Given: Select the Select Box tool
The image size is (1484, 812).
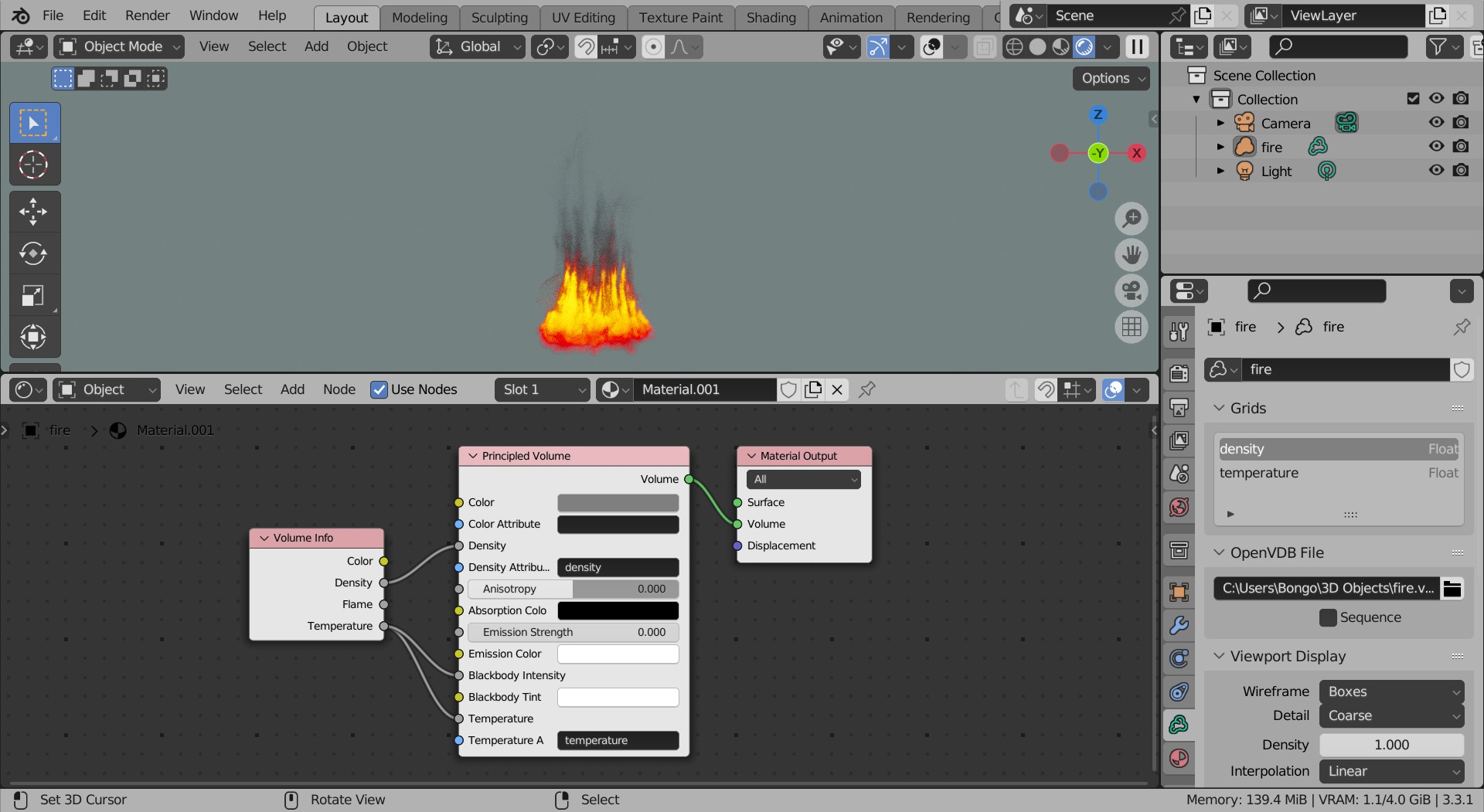Looking at the screenshot, I should [x=34, y=123].
